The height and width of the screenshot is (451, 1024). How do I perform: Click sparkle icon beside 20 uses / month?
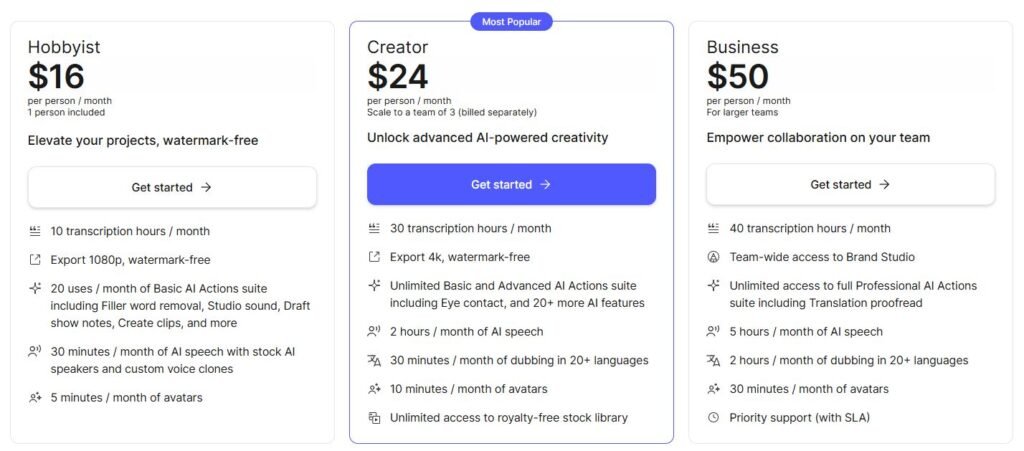(35, 288)
